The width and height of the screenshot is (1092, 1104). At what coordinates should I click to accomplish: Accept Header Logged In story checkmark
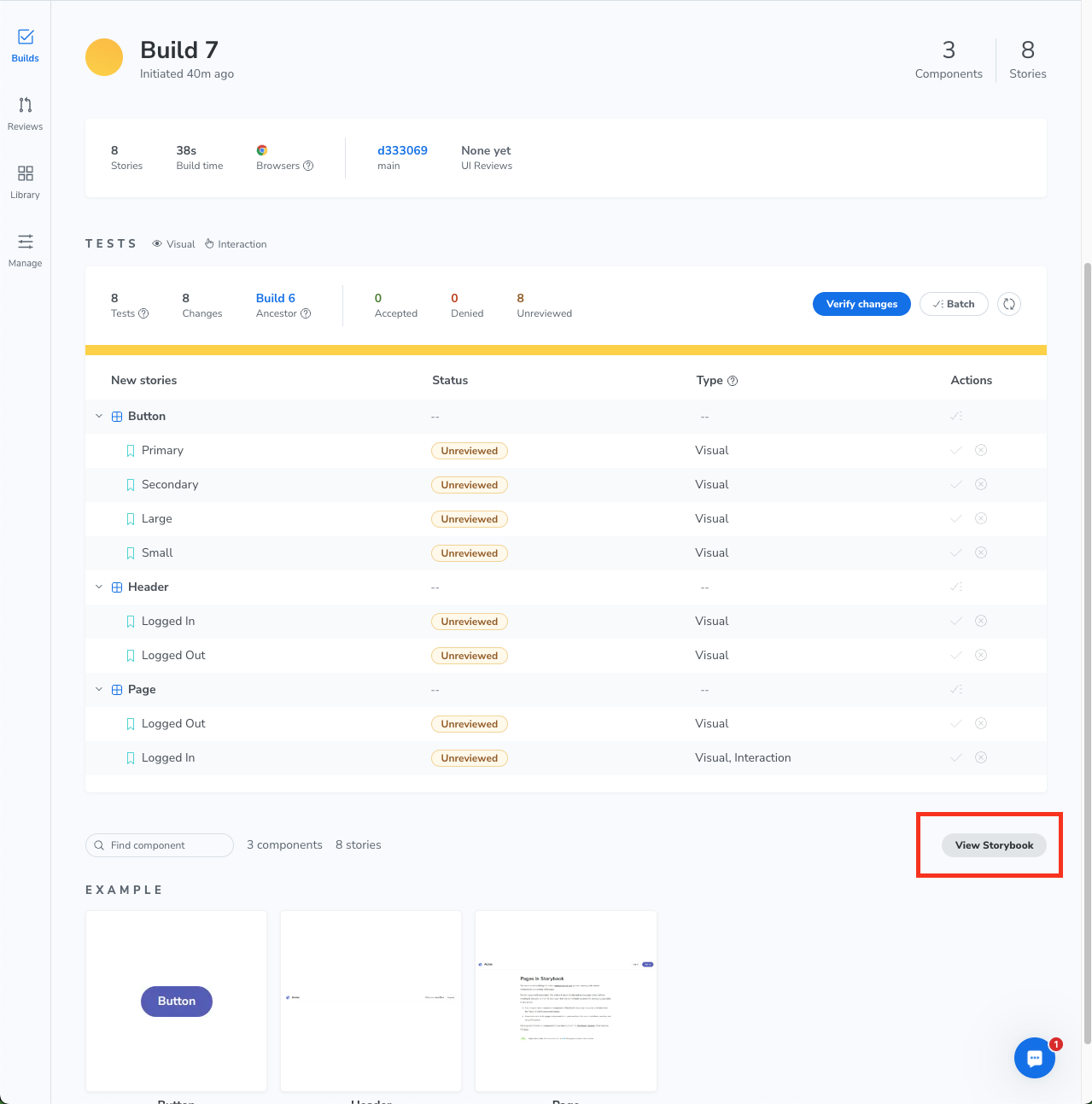pos(956,621)
